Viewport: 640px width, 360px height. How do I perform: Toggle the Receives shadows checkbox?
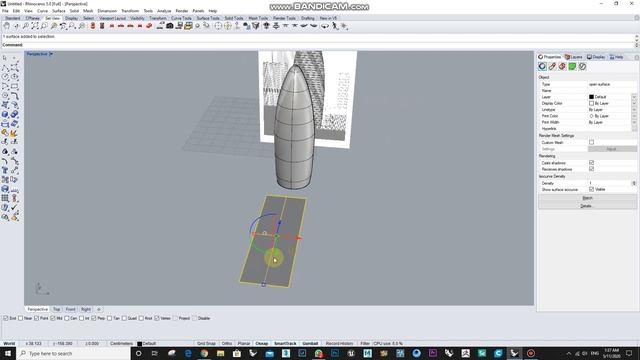coord(591,169)
